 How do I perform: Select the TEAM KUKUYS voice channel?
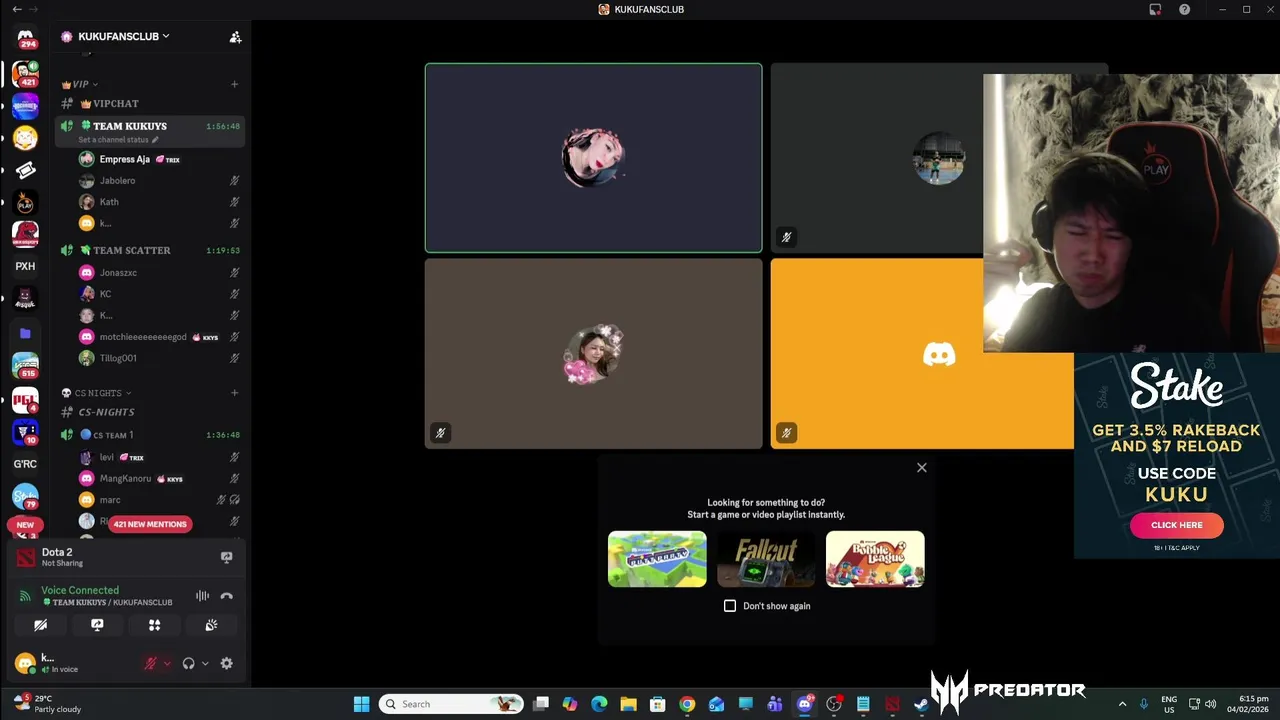pyautogui.click(x=150, y=126)
